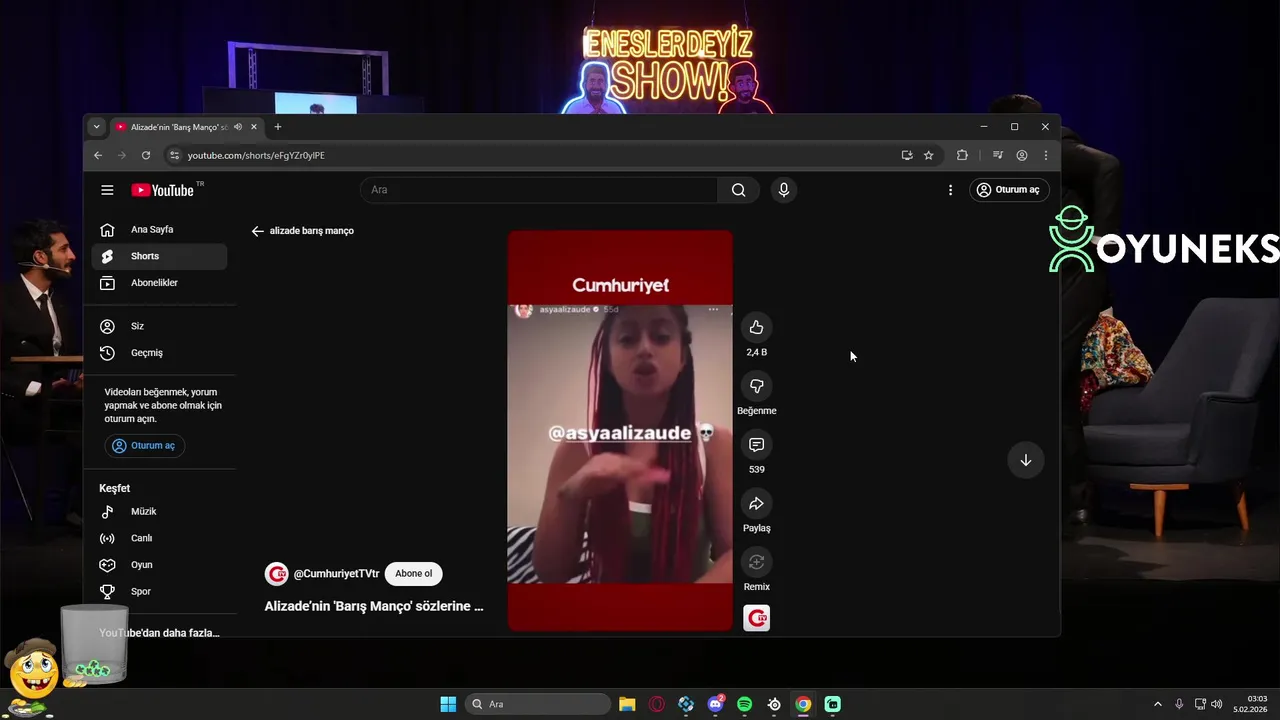Image resolution: width=1280 pixels, height=720 pixels.
Task: Open Ana Sayfa in sidebar
Action: coord(159,230)
